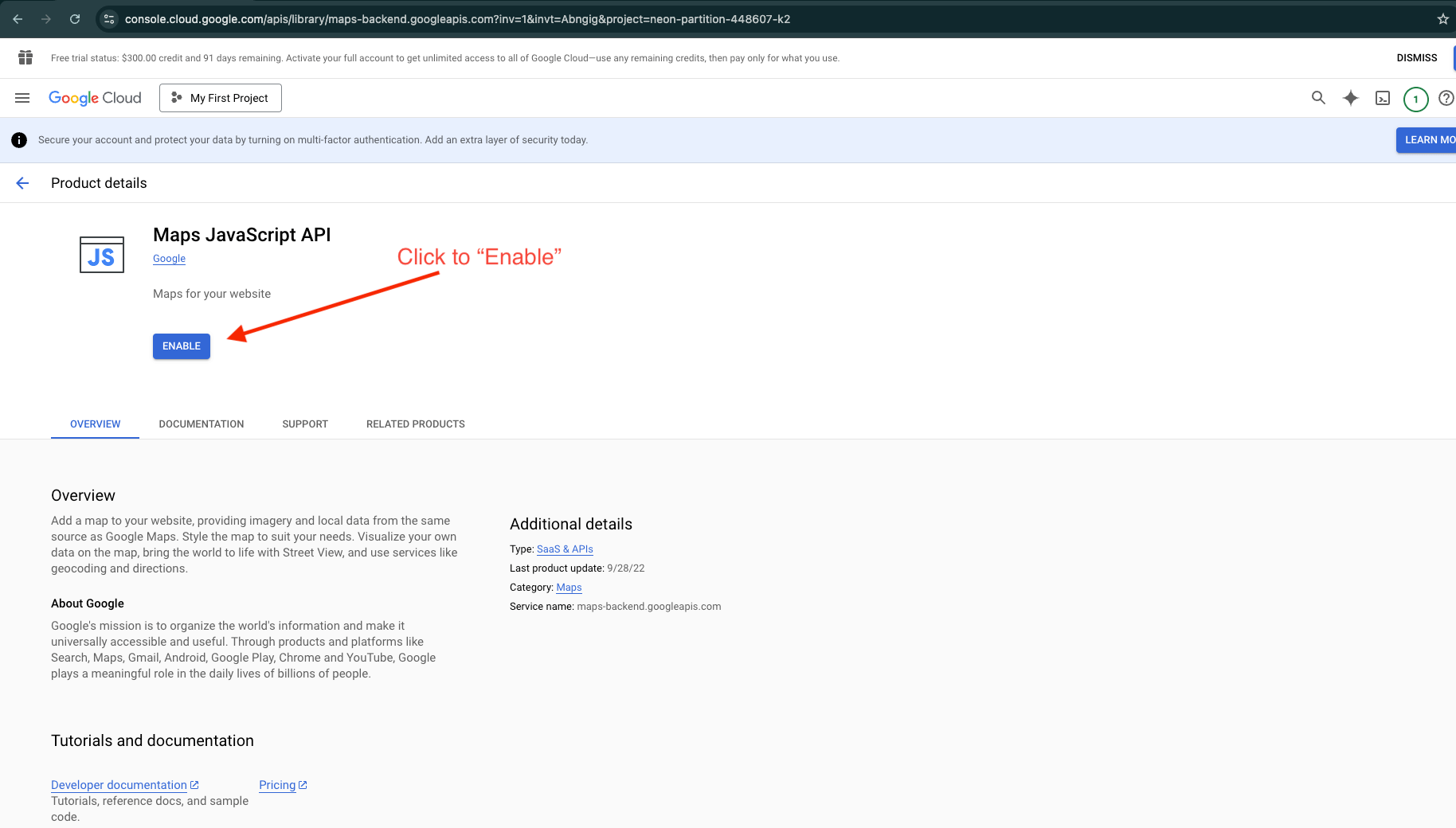Open the Pricing link
Viewport: 1456px width, 828px height.
click(283, 785)
